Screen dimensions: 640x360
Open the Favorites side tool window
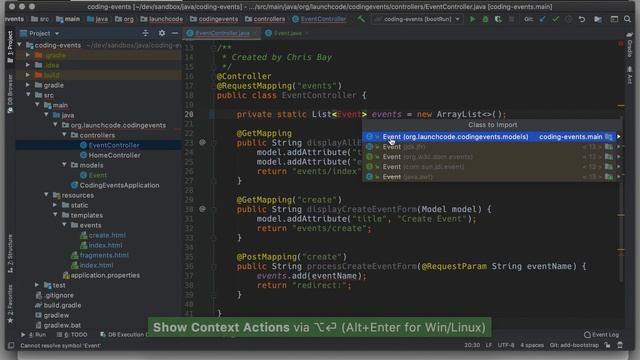tap(10, 304)
